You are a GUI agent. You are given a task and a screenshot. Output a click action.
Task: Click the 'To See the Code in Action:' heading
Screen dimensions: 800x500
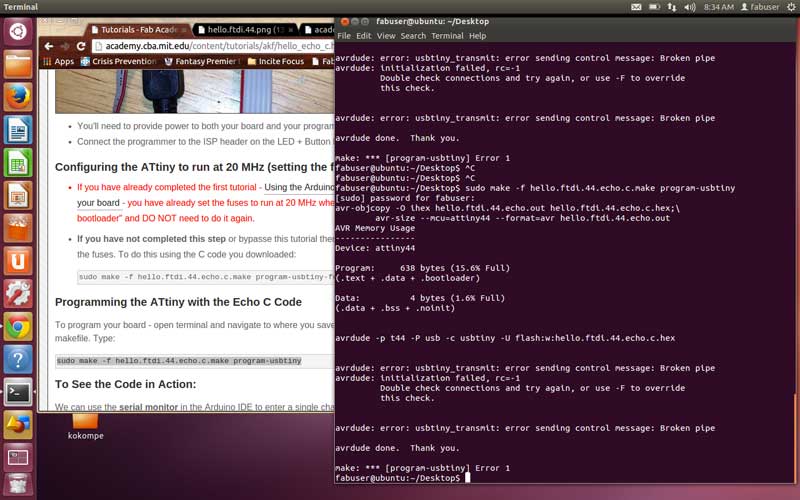(x=126, y=384)
